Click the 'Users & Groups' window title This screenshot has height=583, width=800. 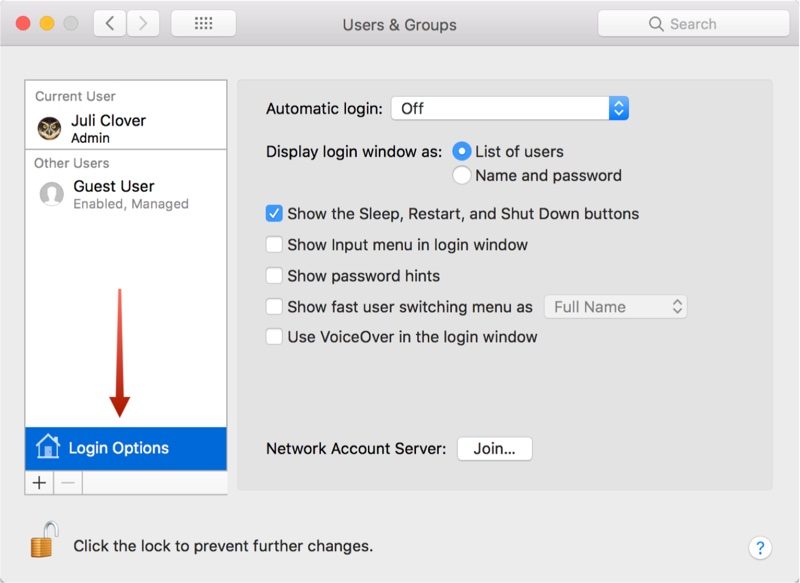[399, 24]
